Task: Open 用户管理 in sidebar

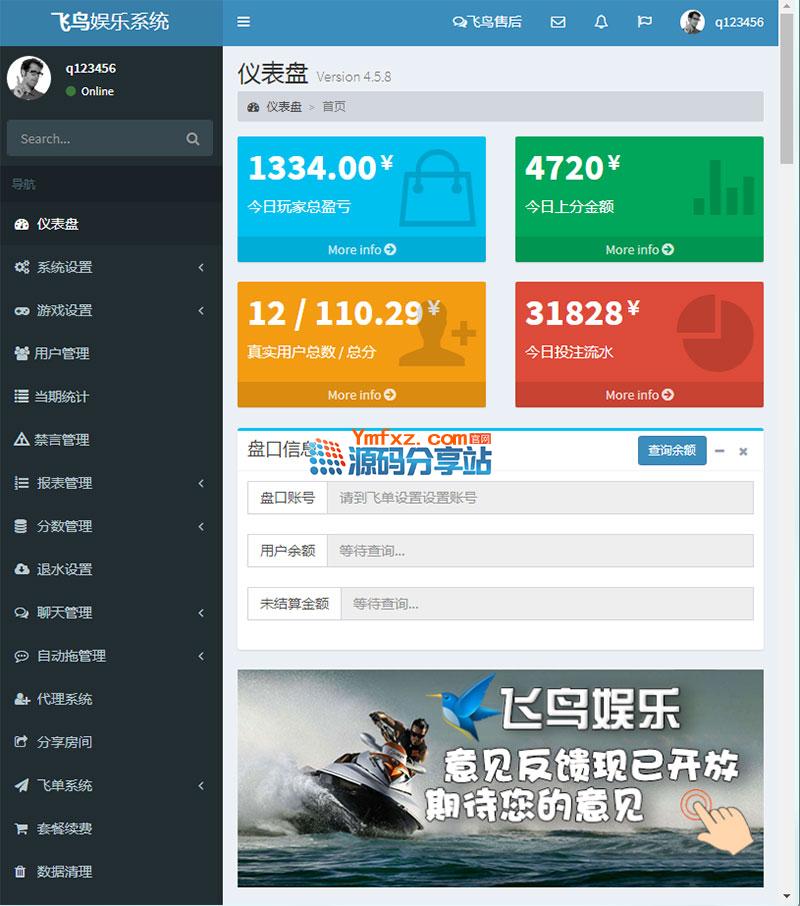Action: (61, 353)
